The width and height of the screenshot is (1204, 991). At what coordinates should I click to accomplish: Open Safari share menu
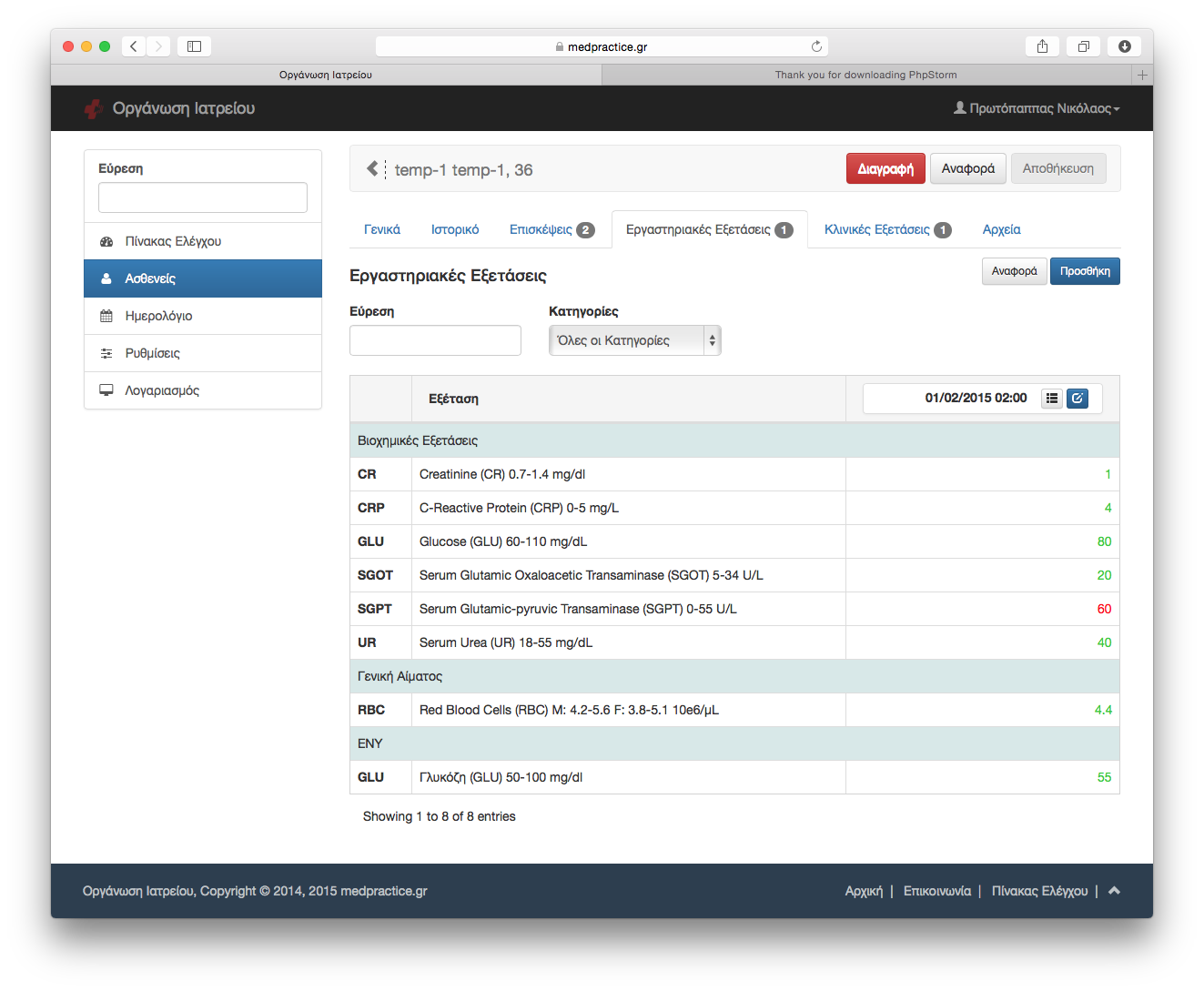click(x=1042, y=46)
